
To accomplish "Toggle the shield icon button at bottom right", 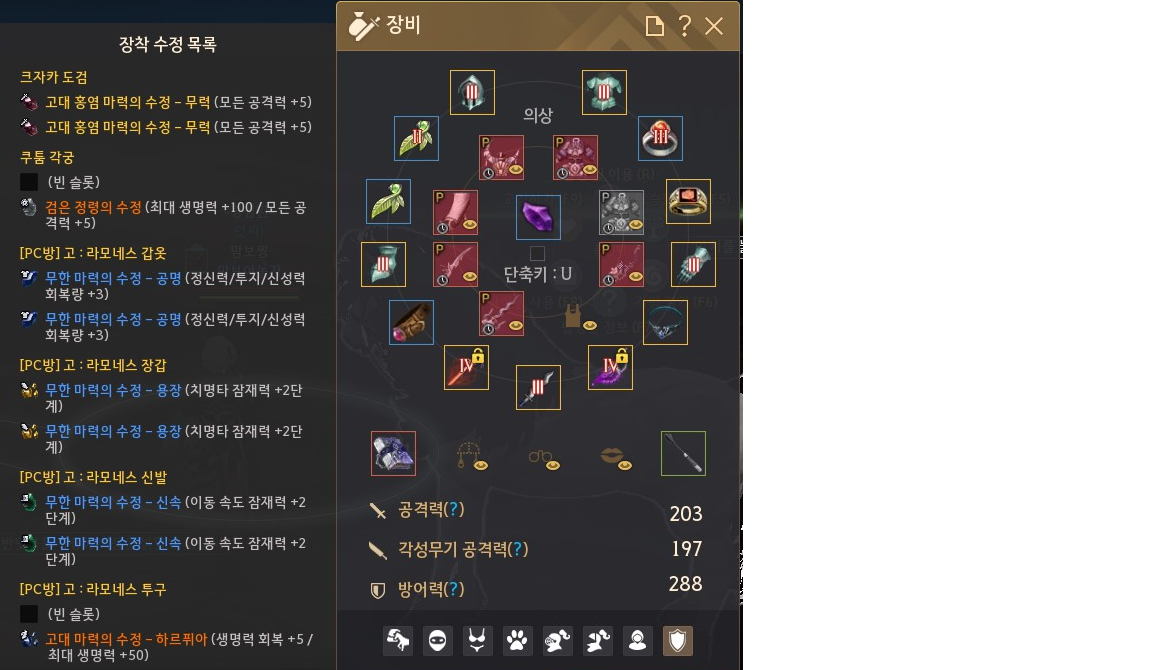I will [x=677, y=641].
